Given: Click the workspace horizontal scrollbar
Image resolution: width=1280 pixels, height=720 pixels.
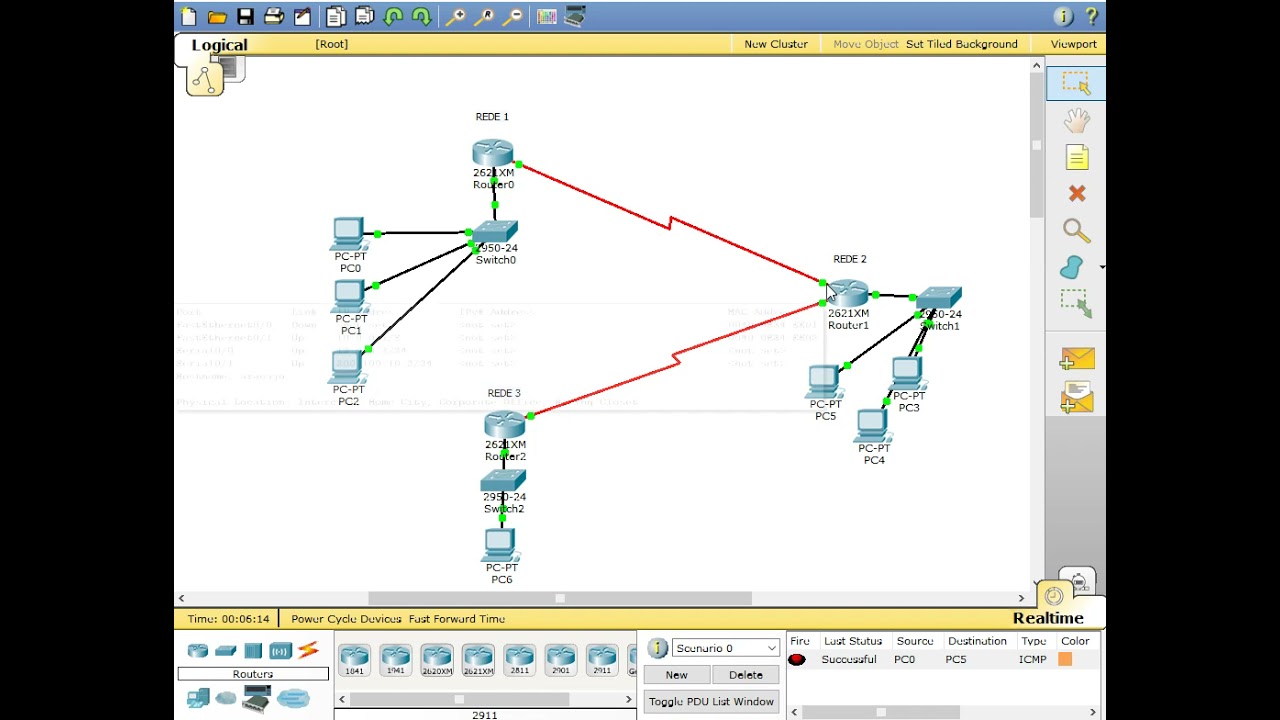Looking at the screenshot, I should point(560,598).
